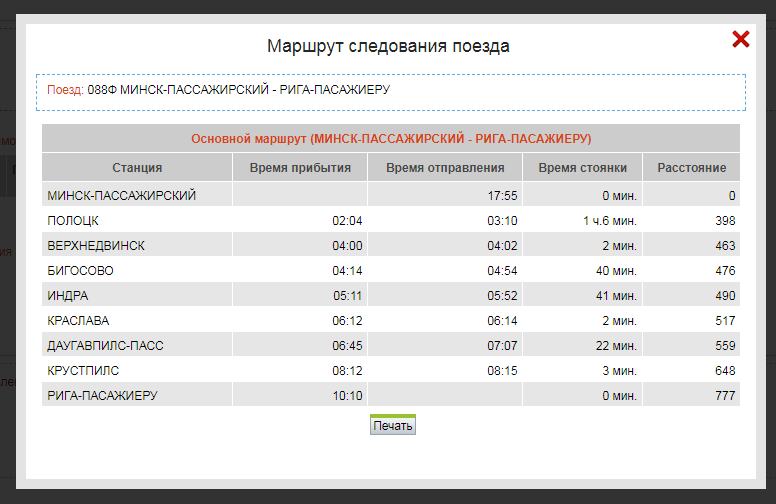The image size is (776, 504).
Task: Select the Расстояние column header
Action: 691,168
